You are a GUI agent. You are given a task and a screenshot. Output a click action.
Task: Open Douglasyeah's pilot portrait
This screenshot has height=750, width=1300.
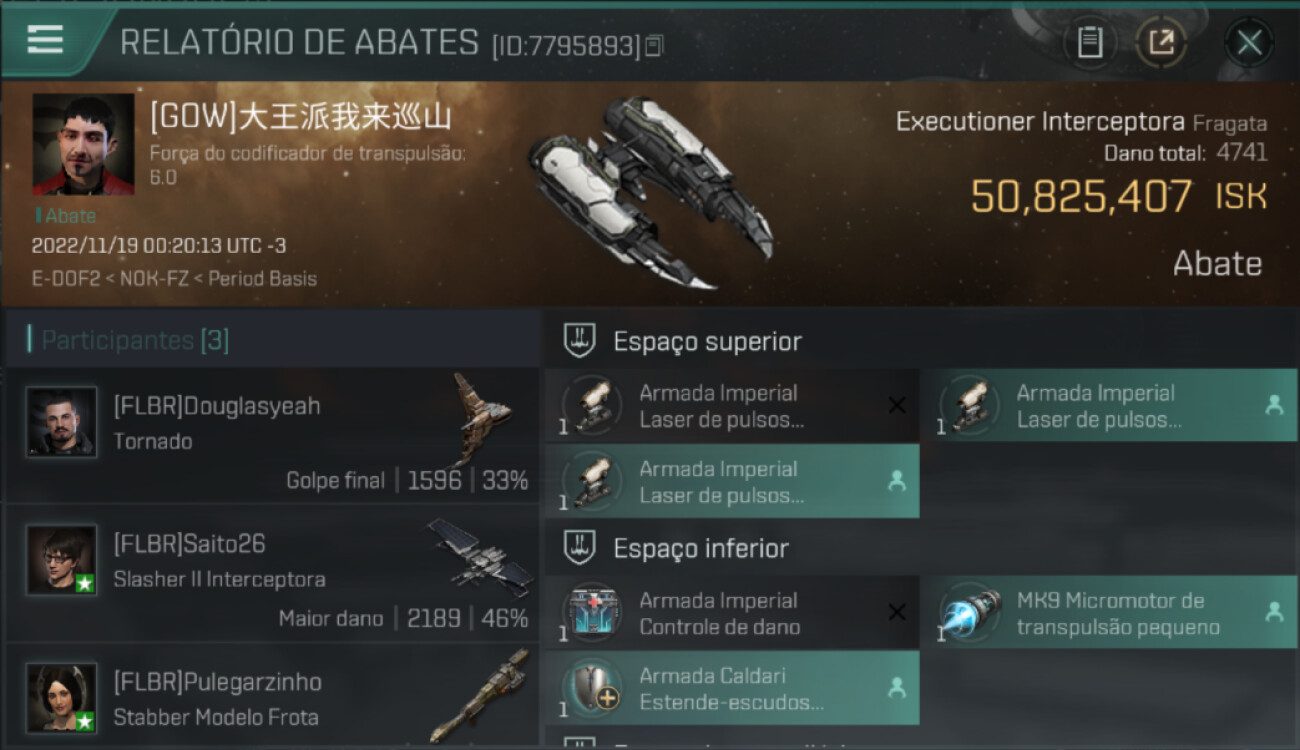(61, 423)
